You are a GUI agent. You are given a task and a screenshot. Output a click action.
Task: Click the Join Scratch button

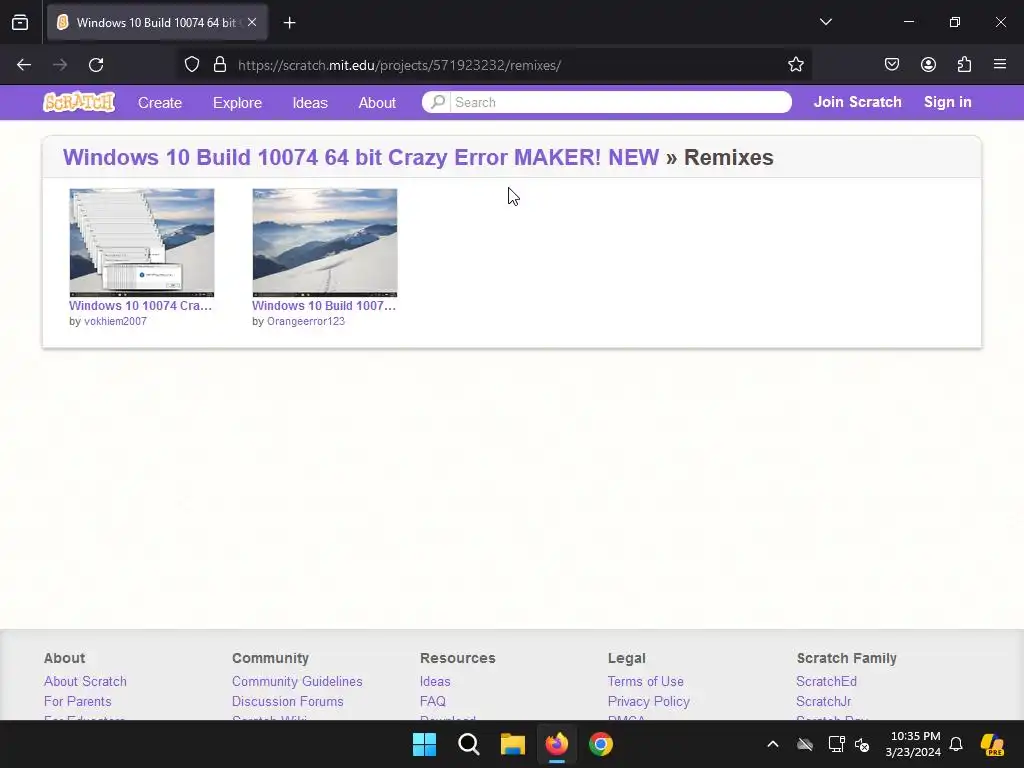(x=857, y=102)
